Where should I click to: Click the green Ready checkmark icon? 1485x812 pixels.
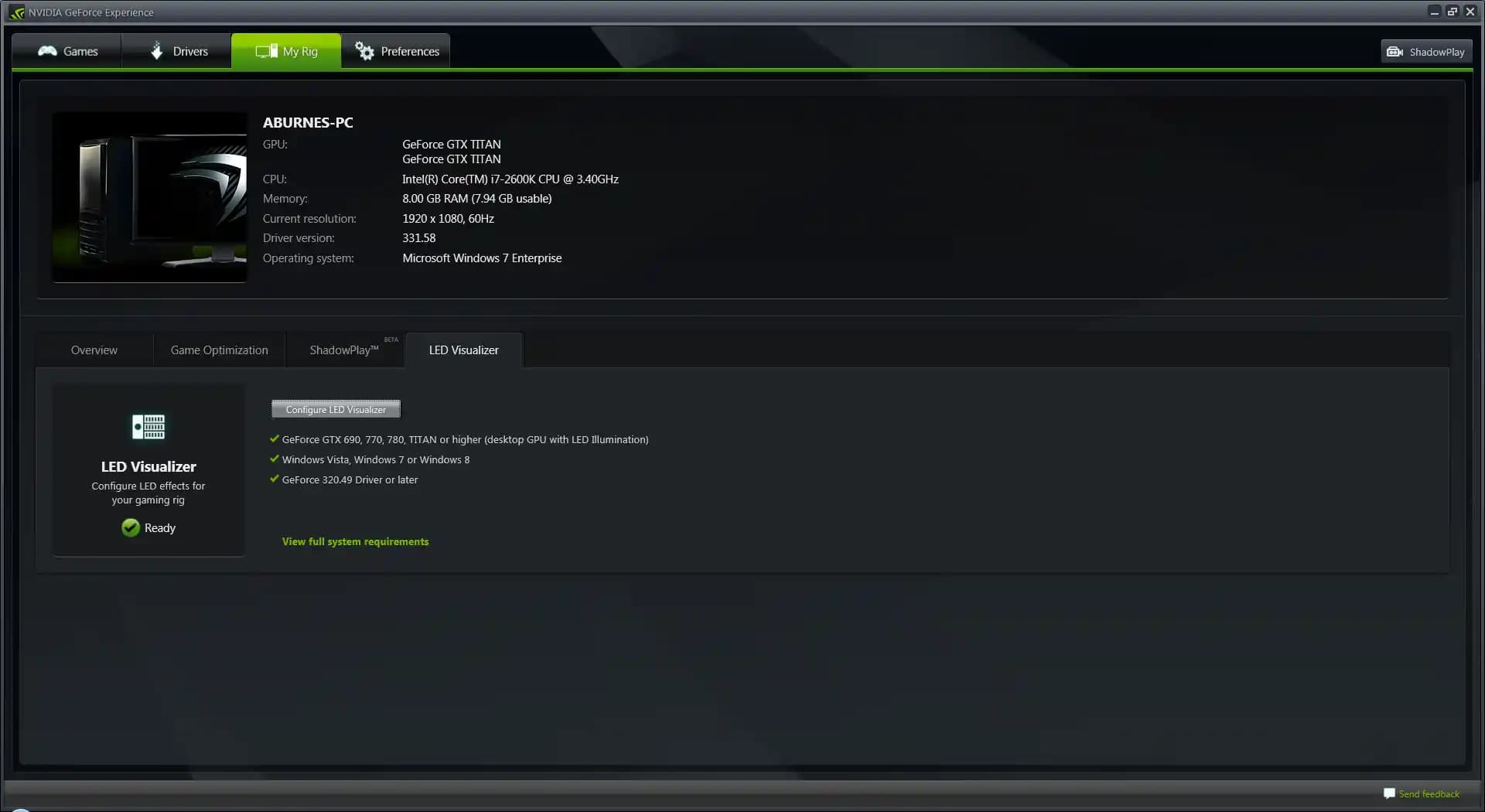(131, 527)
